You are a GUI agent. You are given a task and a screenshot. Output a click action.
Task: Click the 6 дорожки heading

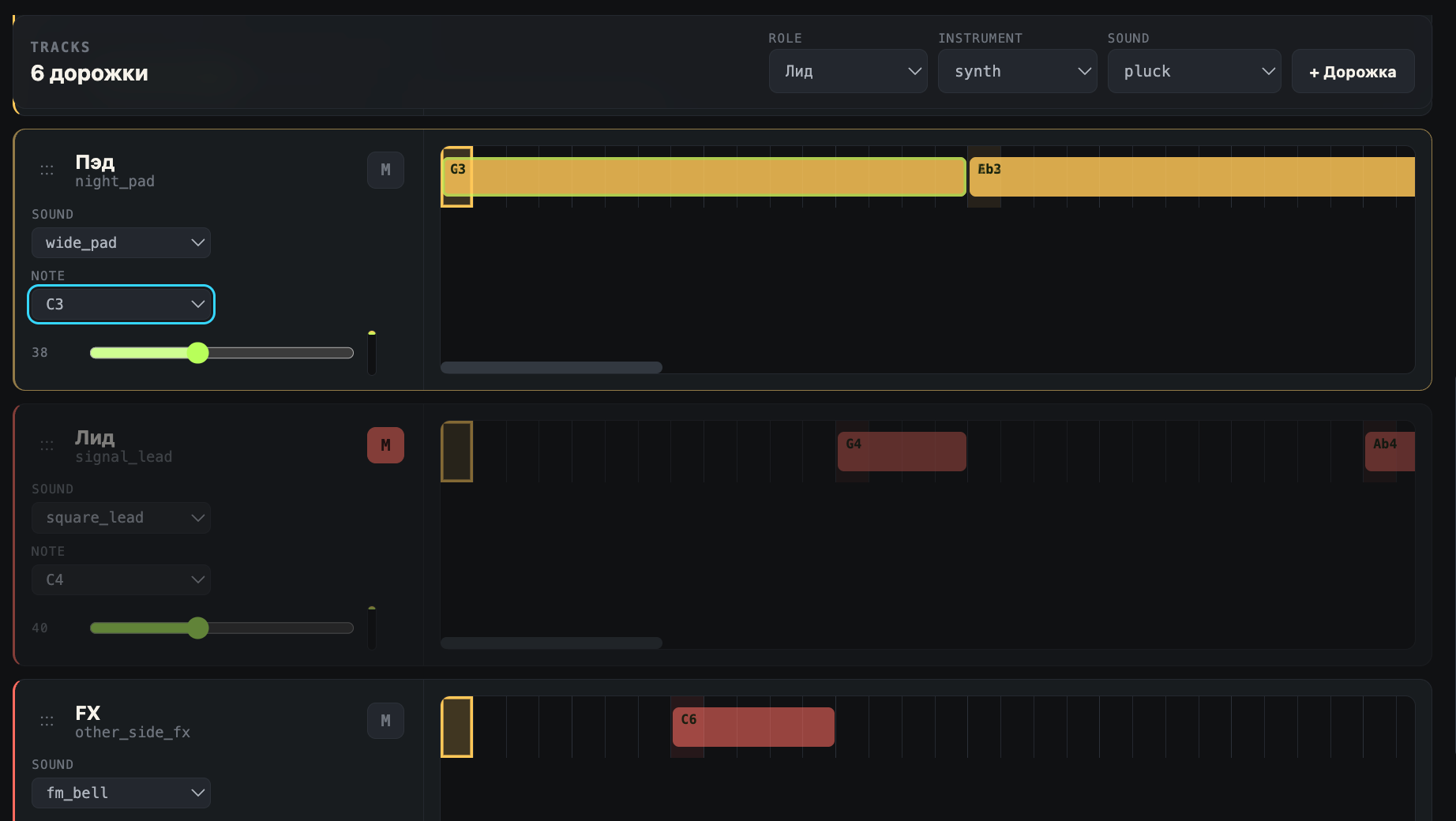pos(89,73)
